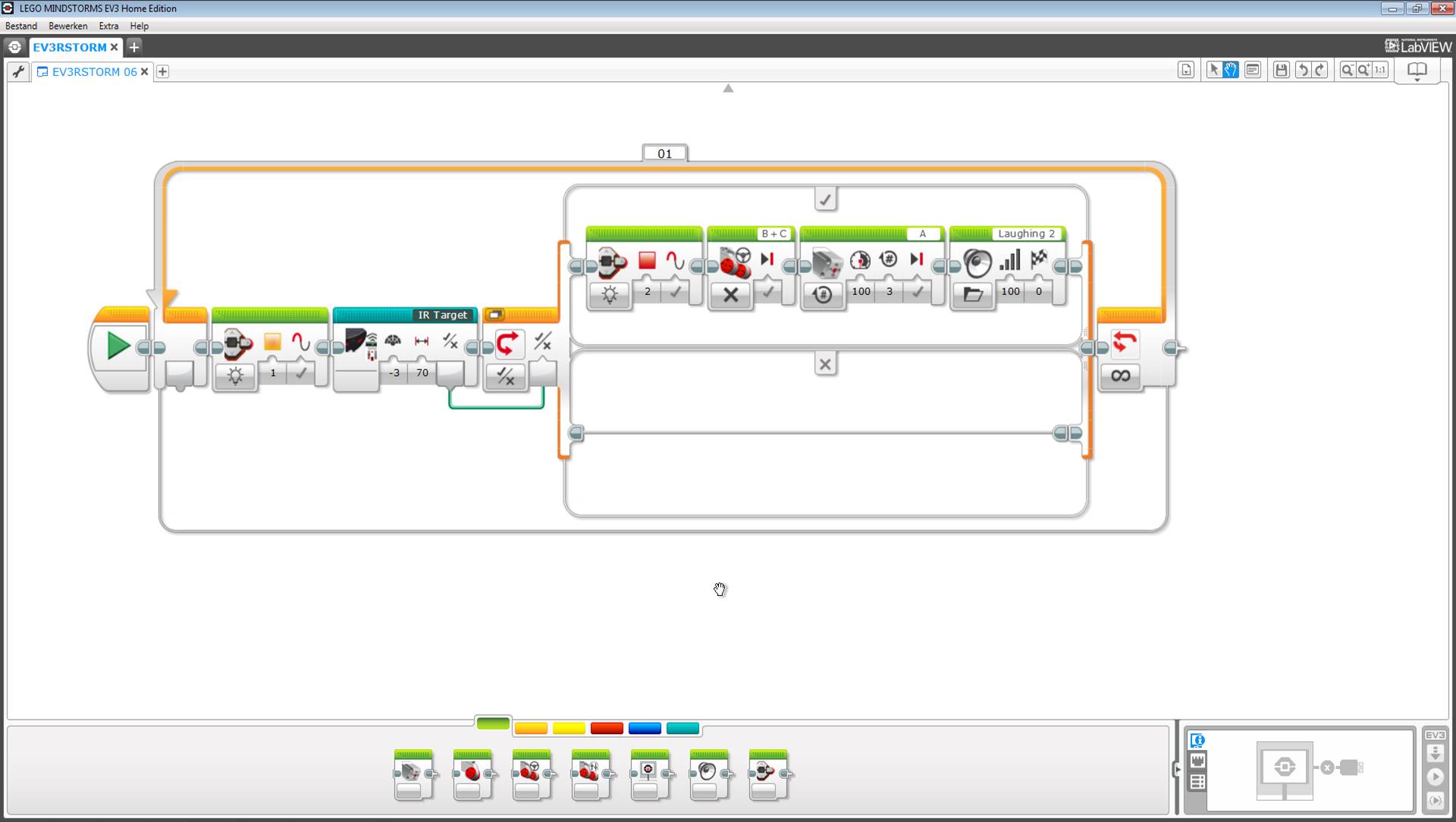Viewport: 1456px width, 822px height.
Task: Select the yellow Sensor blocks palette
Action: pyautogui.click(x=569, y=729)
